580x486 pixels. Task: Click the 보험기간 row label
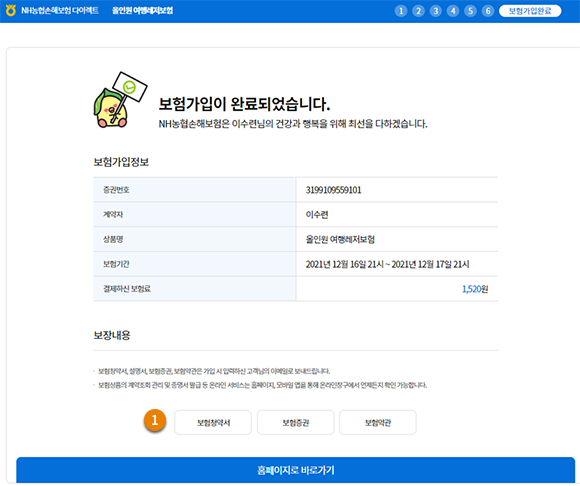[116, 264]
